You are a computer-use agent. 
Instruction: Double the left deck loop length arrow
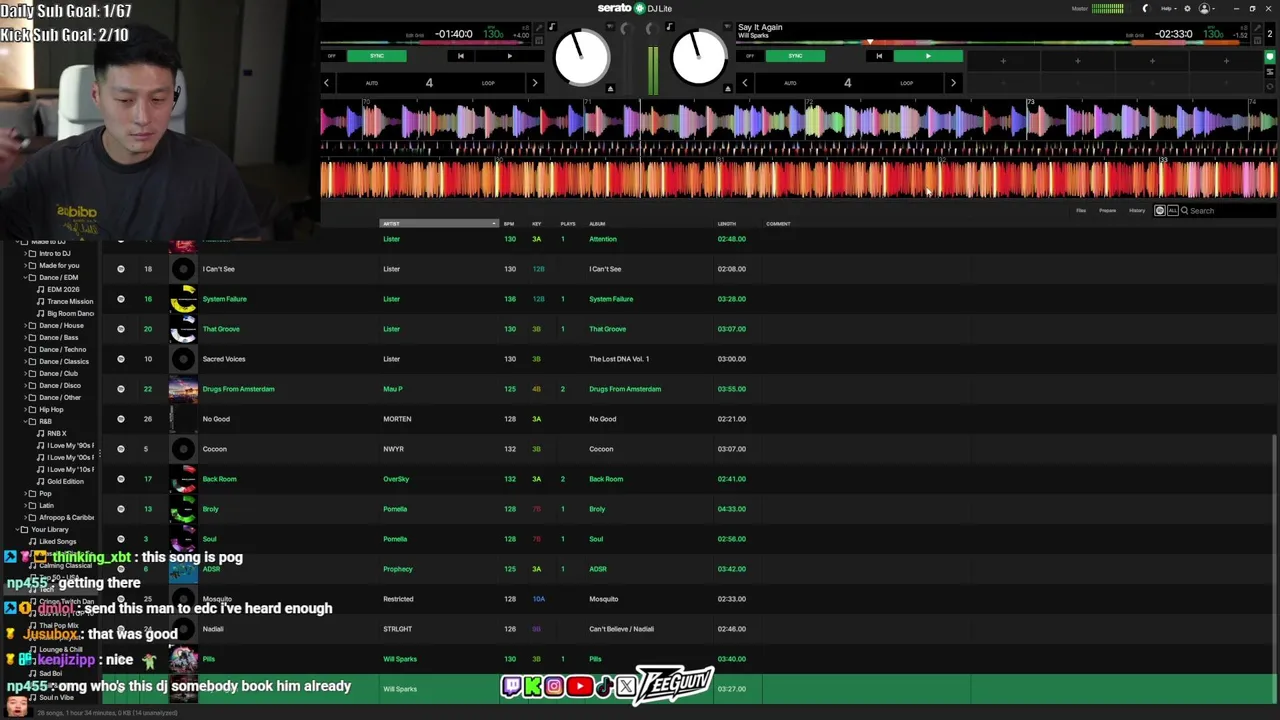pyautogui.click(x=535, y=83)
